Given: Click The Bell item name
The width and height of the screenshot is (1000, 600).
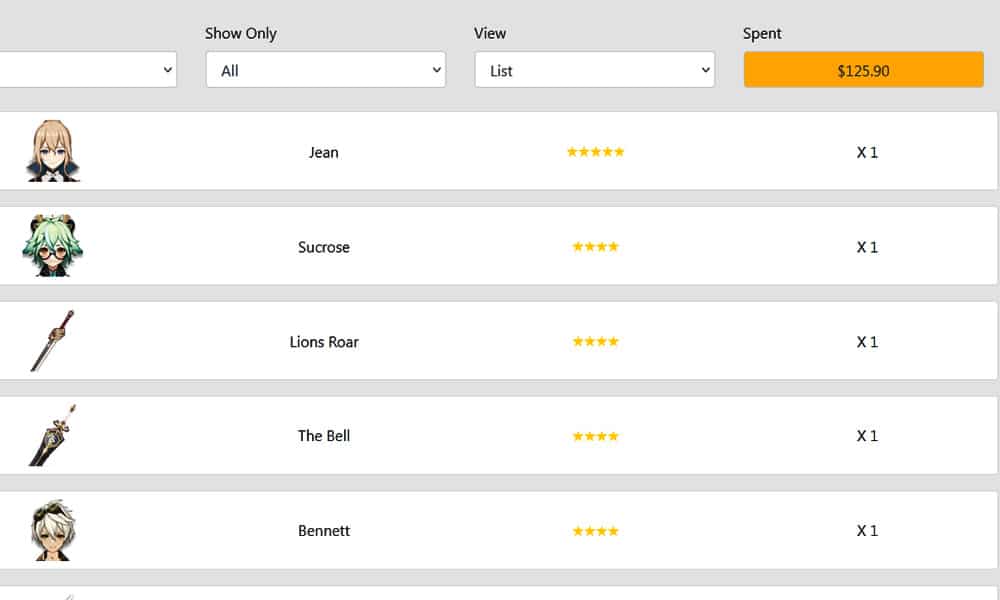Looking at the screenshot, I should pyautogui.click(x=324, y=436).
